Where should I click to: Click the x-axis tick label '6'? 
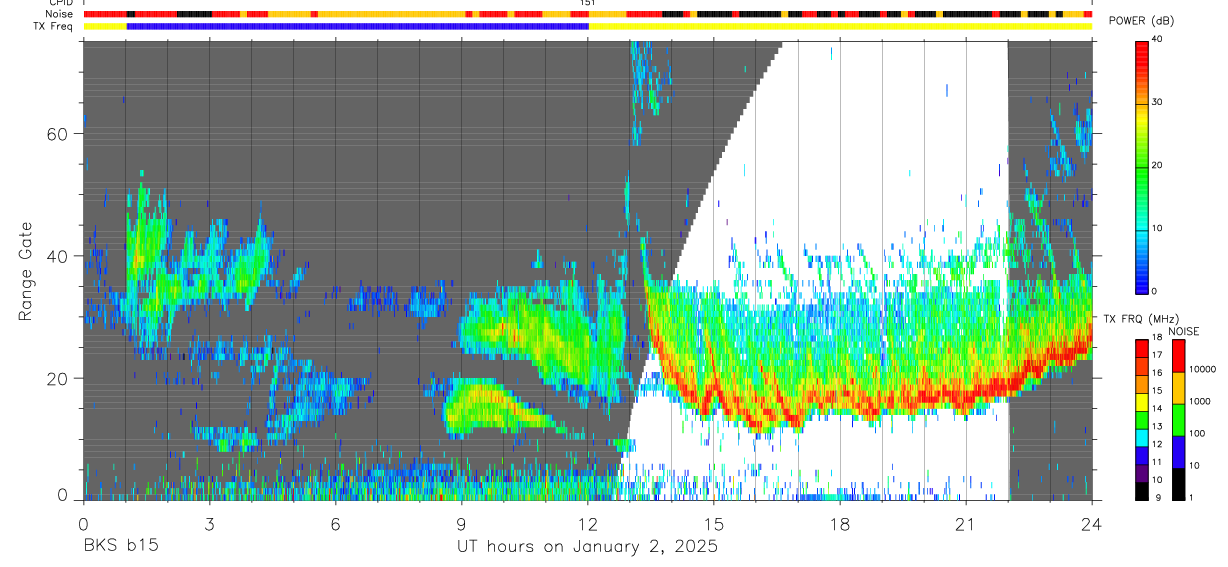tap(335, 524)
